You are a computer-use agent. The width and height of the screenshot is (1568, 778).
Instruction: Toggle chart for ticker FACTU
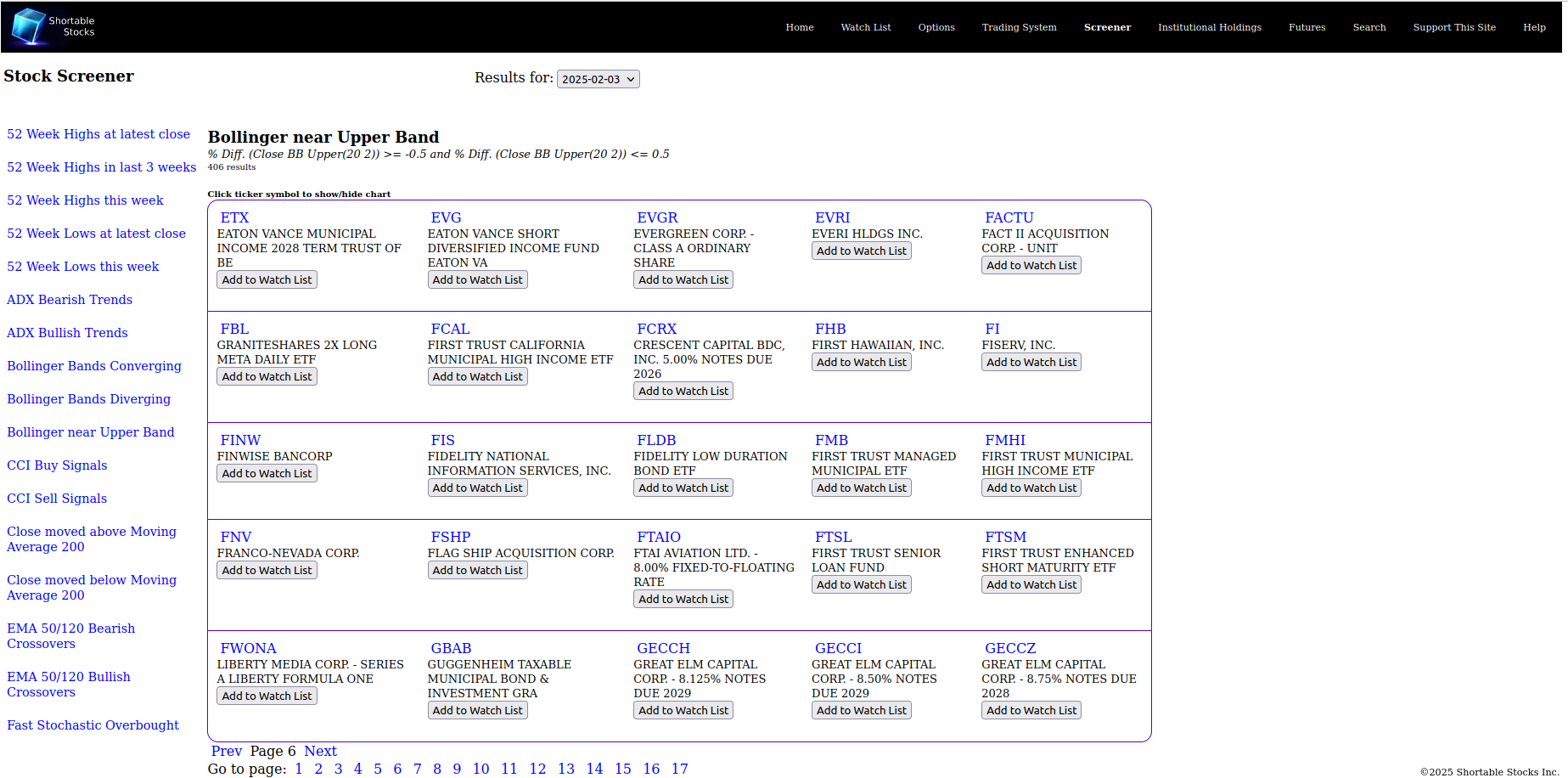click(x=1009, y=218)
